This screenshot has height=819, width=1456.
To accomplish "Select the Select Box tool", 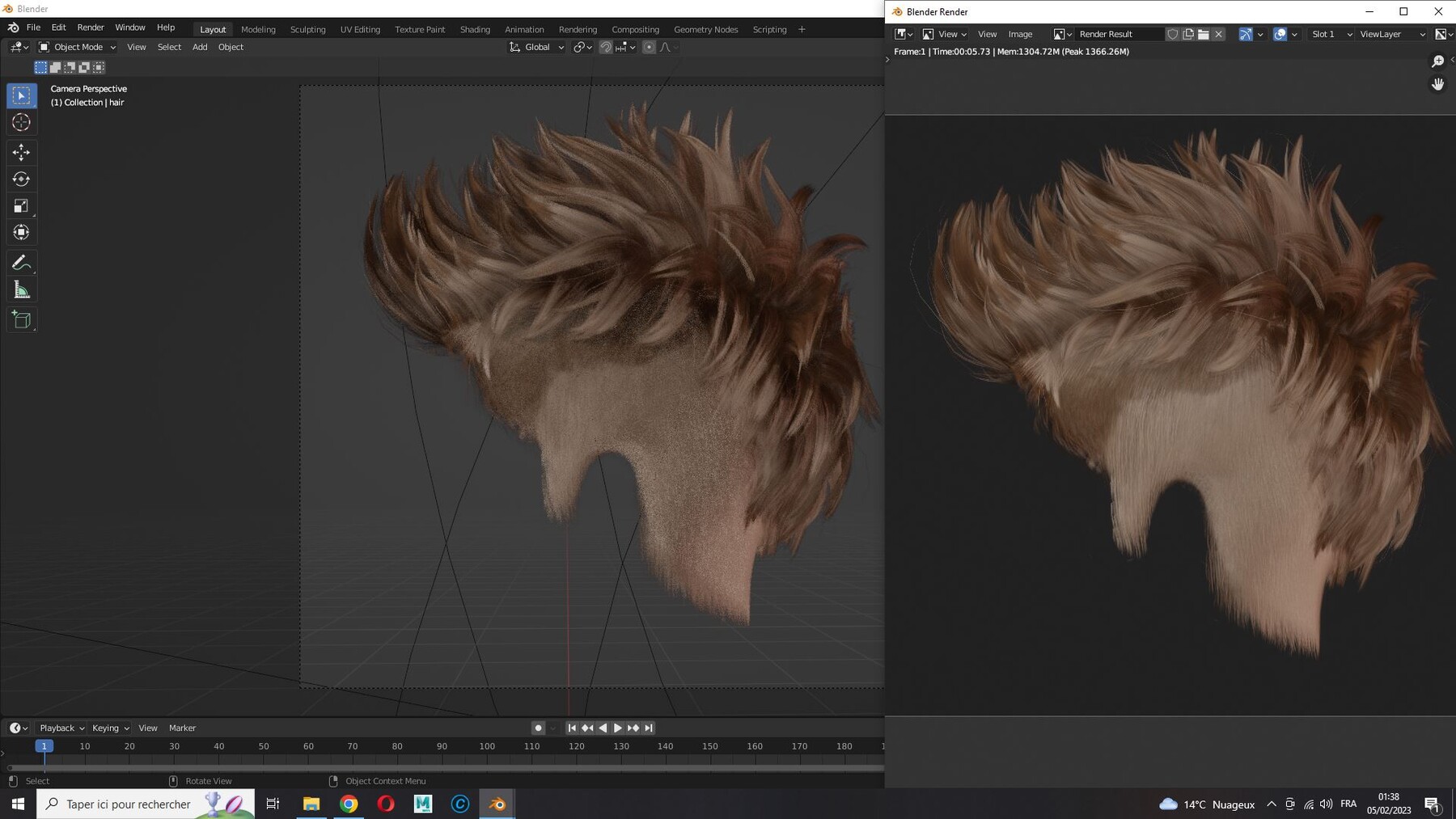I will pyautogui.click(x=22, y=95).
